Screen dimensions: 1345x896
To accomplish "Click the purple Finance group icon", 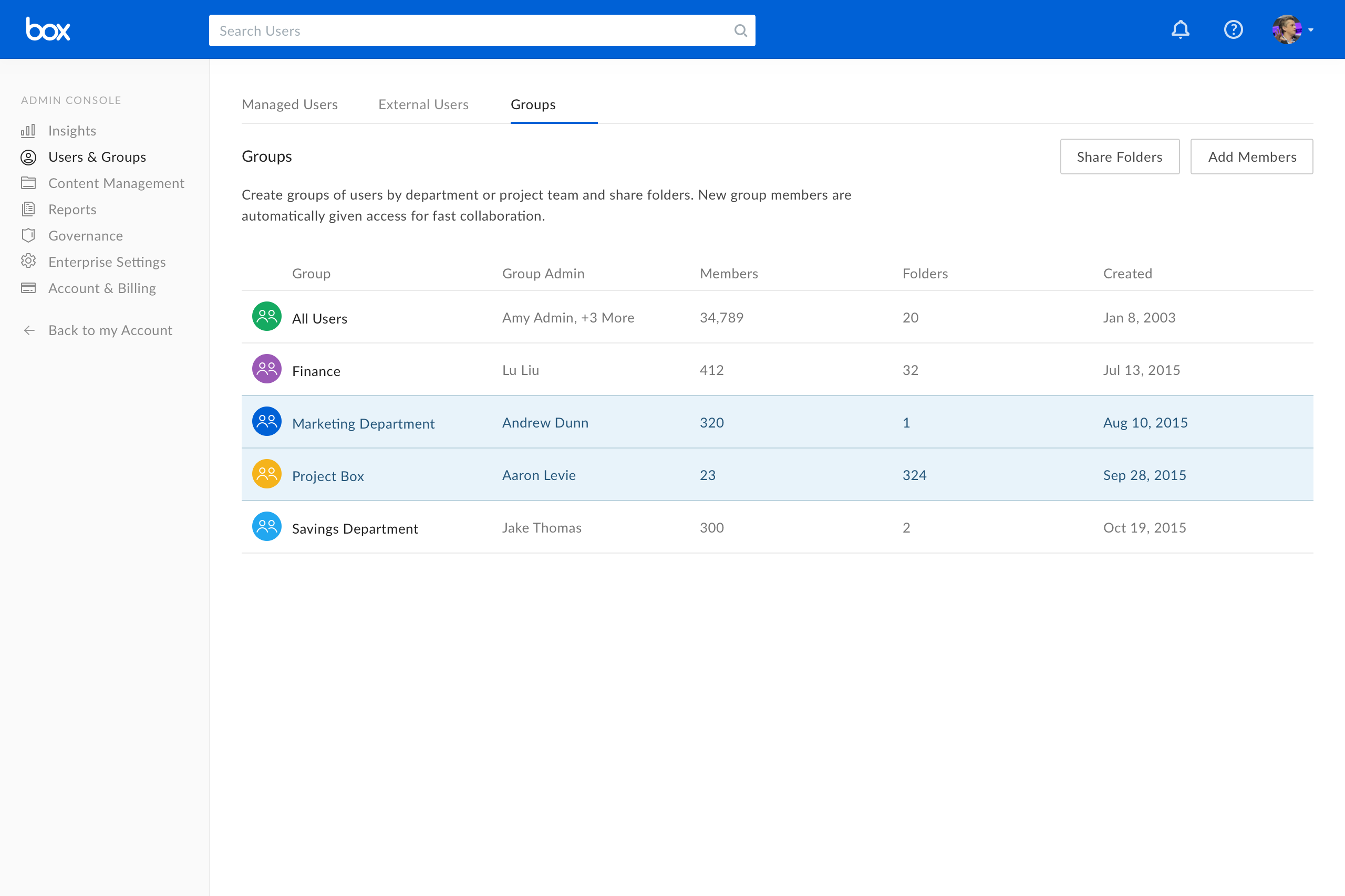I will coord(266,369).
